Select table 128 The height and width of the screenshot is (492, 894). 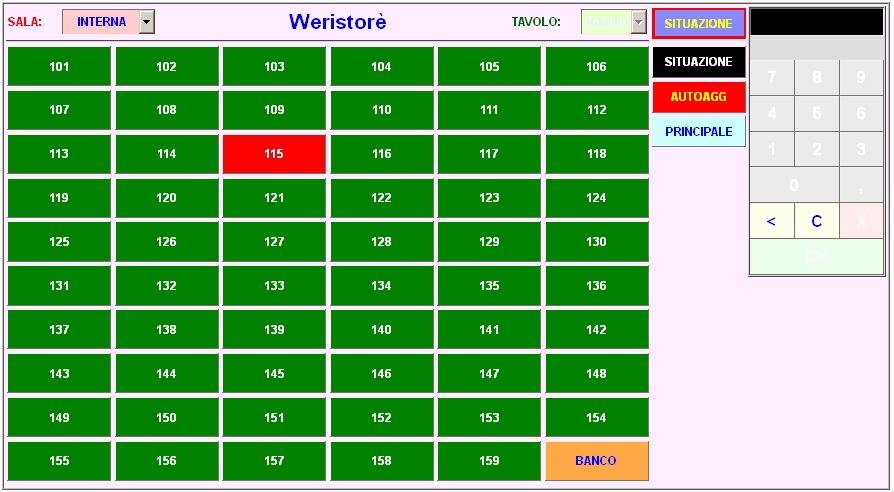pyautogui.click(x=381, y=242)
